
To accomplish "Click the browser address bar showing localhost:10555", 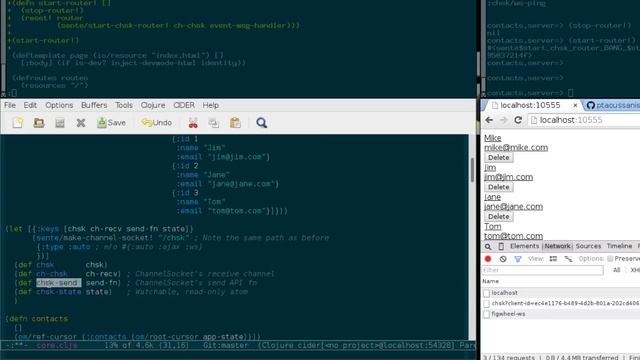I will pyautogui.click(x=584, y=120).
